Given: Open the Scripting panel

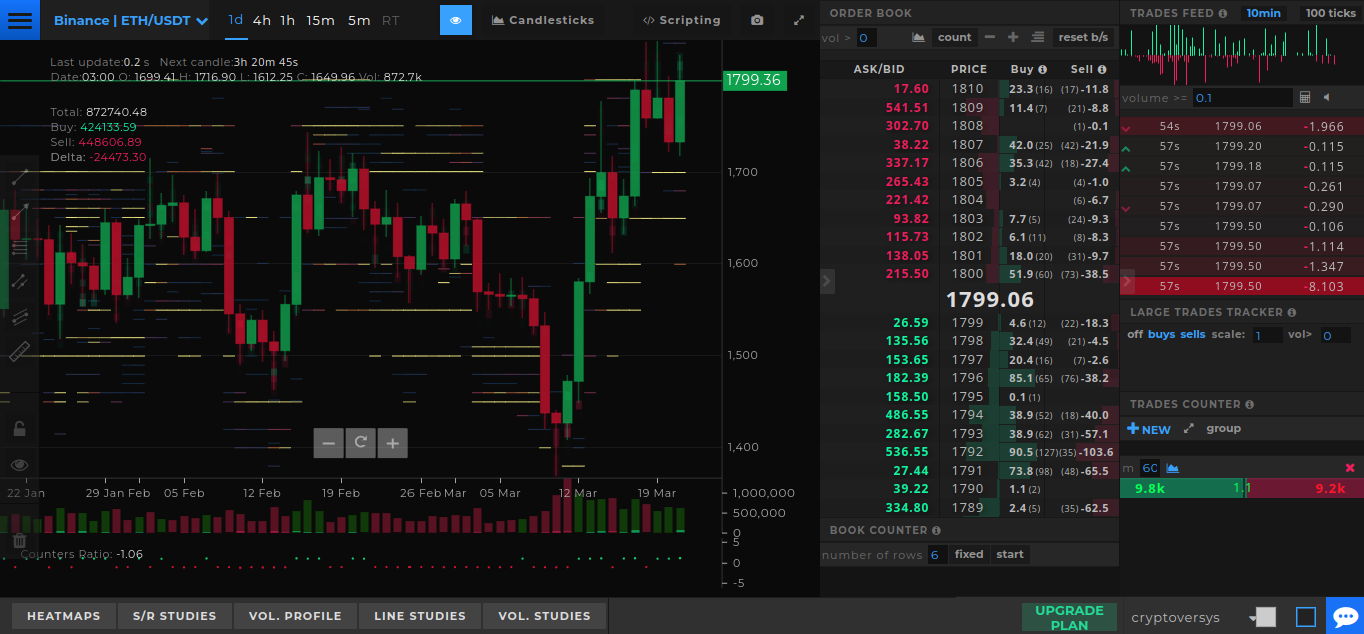Looking at the screenshot, I should coord(681,20).
